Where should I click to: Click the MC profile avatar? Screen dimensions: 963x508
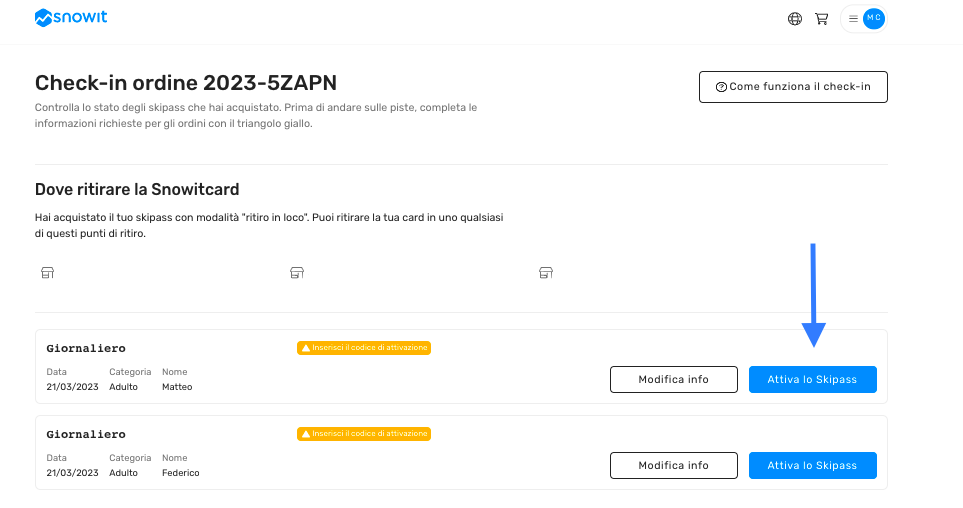874,18
